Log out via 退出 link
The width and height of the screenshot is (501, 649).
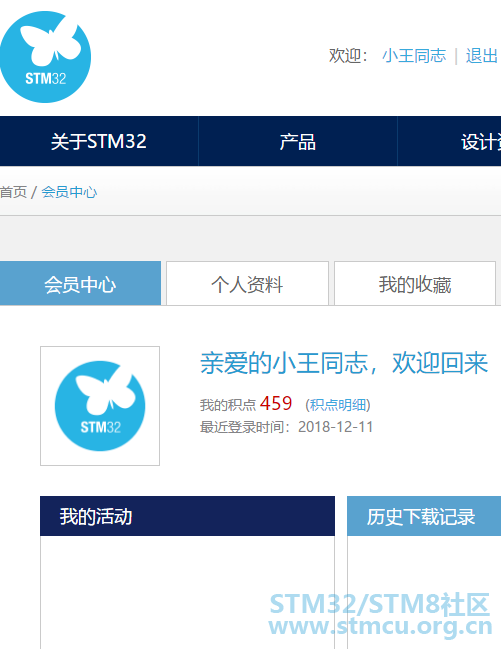click(x=482, y=55)
